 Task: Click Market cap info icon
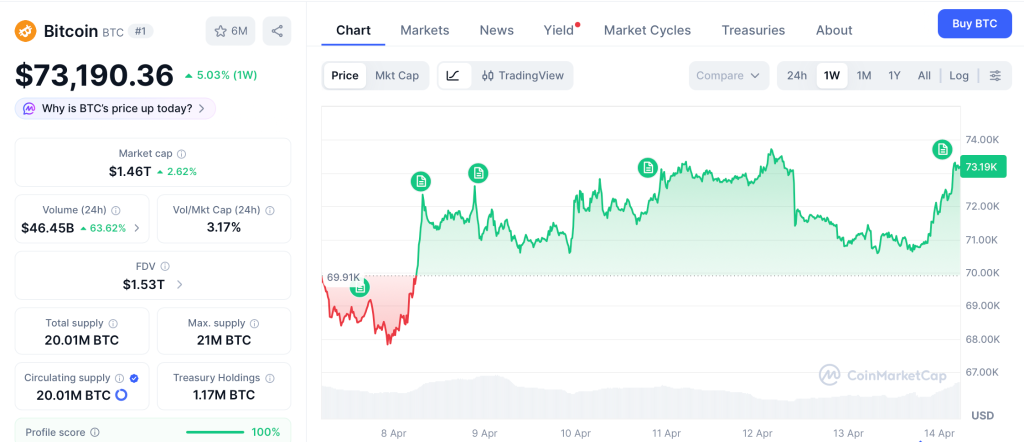[181, 154]
